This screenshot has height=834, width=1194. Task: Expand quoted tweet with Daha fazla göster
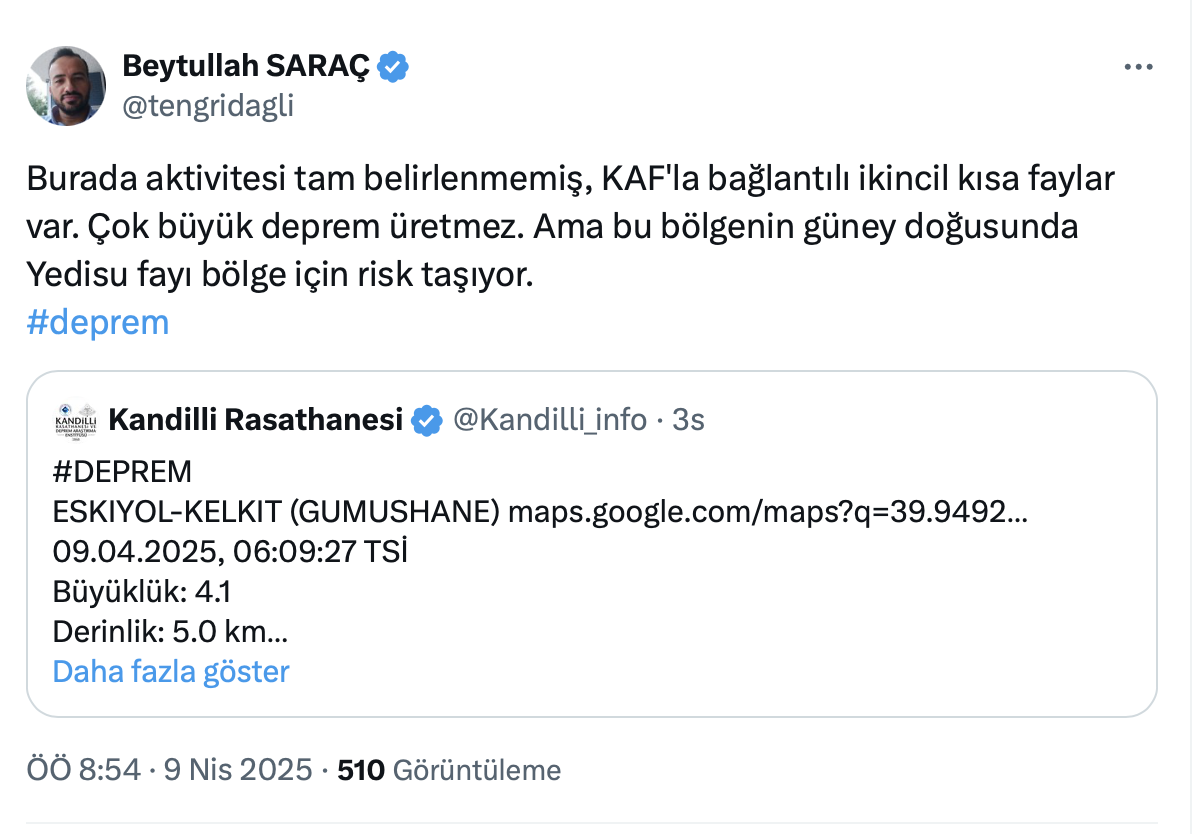[x=171, y=671]
